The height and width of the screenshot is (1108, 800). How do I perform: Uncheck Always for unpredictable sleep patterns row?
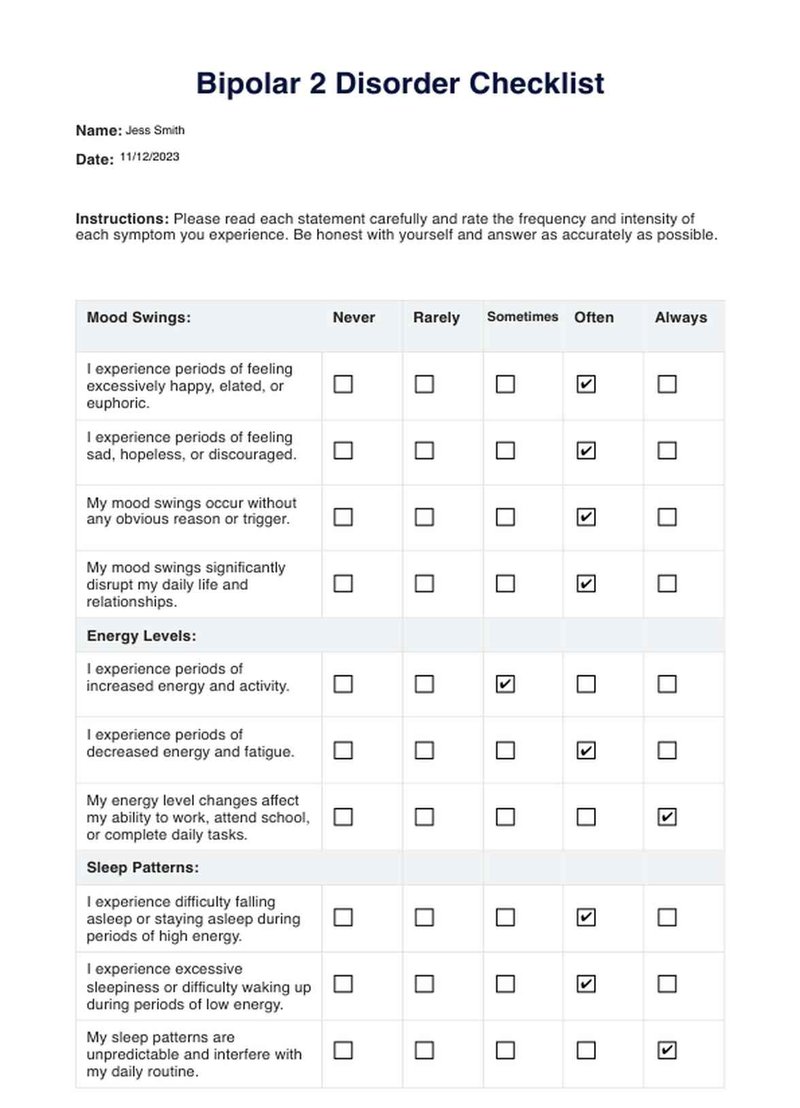pos(667,1049)
